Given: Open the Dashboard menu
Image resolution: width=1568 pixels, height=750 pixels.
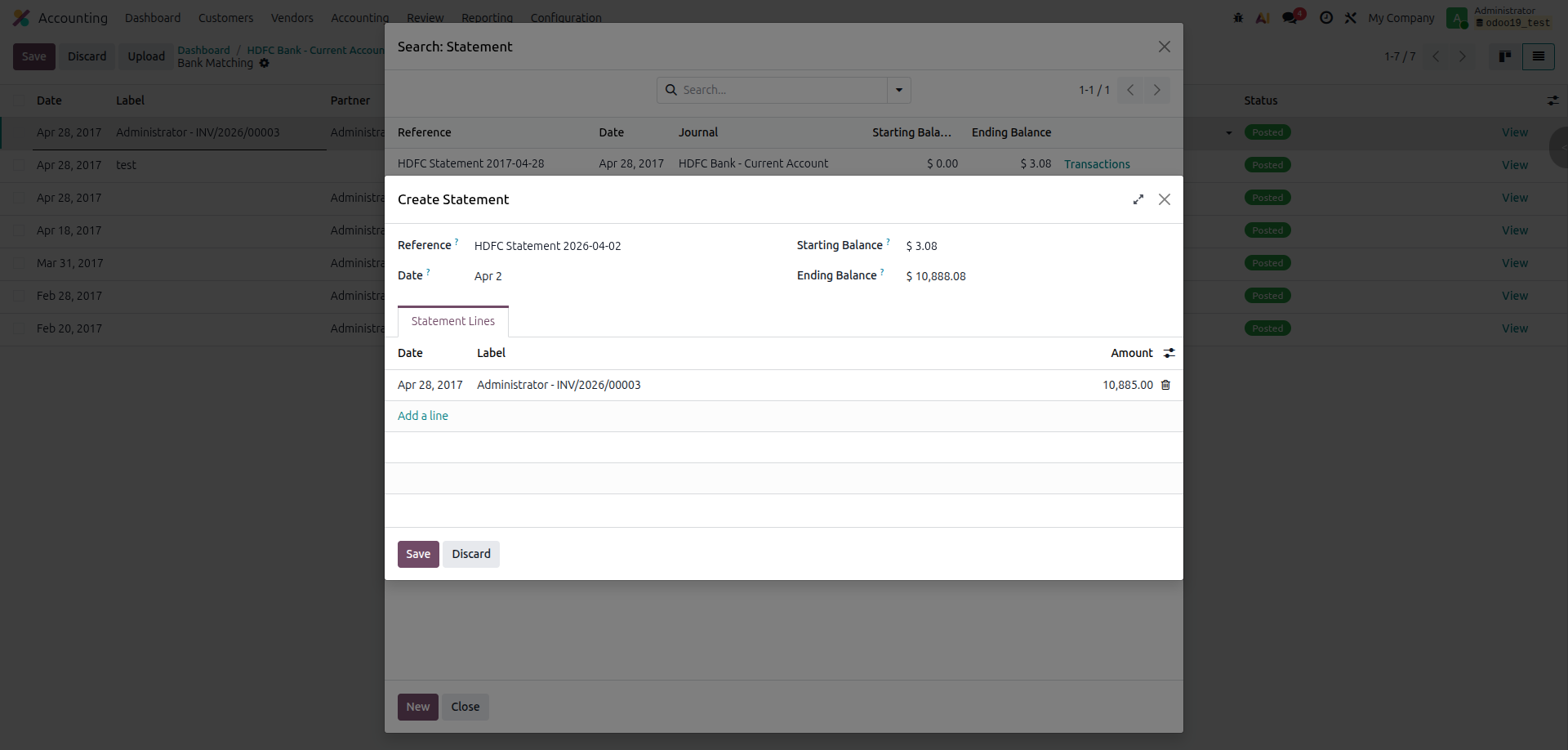Looking at the screenshot, I should click(153, 18).
